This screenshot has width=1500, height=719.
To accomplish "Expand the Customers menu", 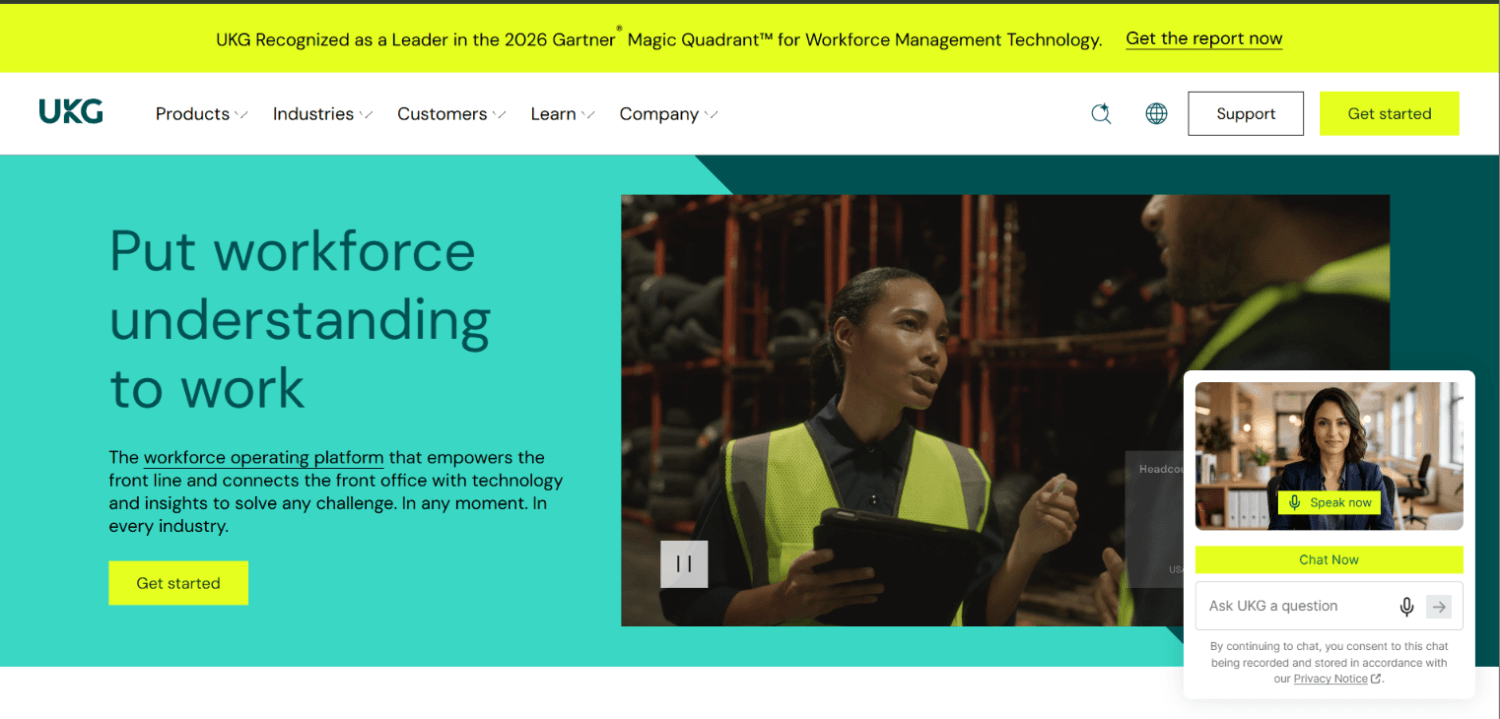I will tap(452, 114).
